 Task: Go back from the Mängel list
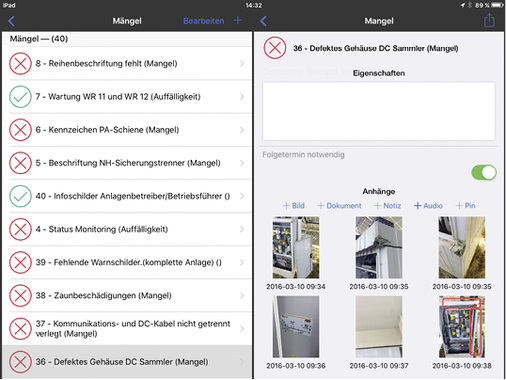pyautogui.click(x=11, y=21)
